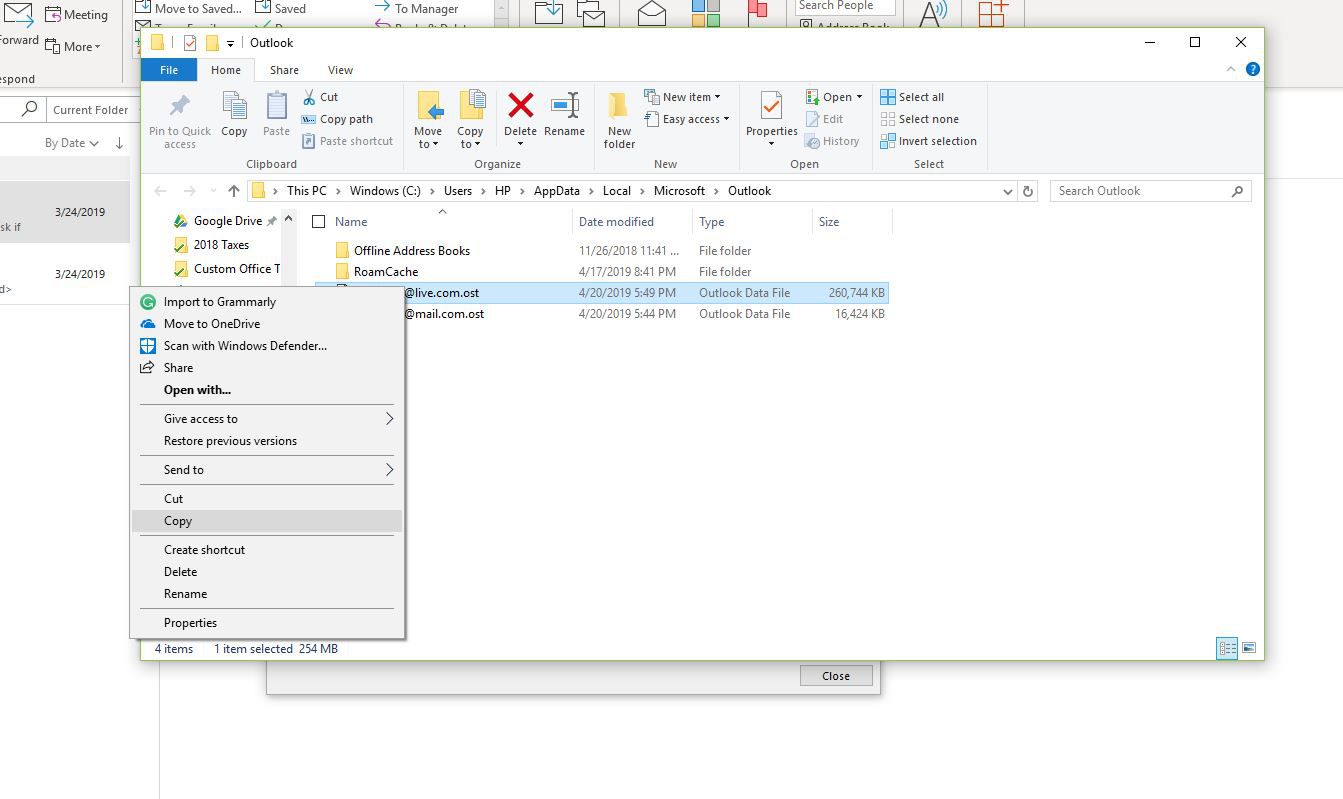Choose Create shortcut from context menu

click(267, 550)
